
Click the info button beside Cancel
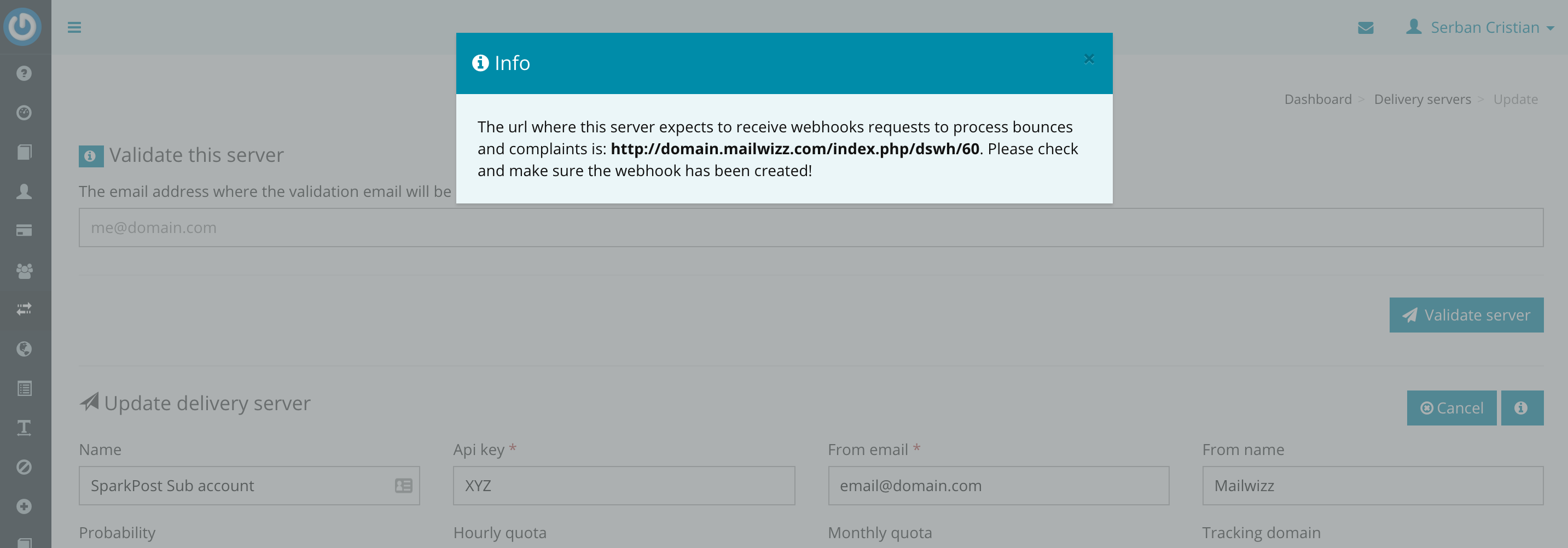click(1521, 408)
